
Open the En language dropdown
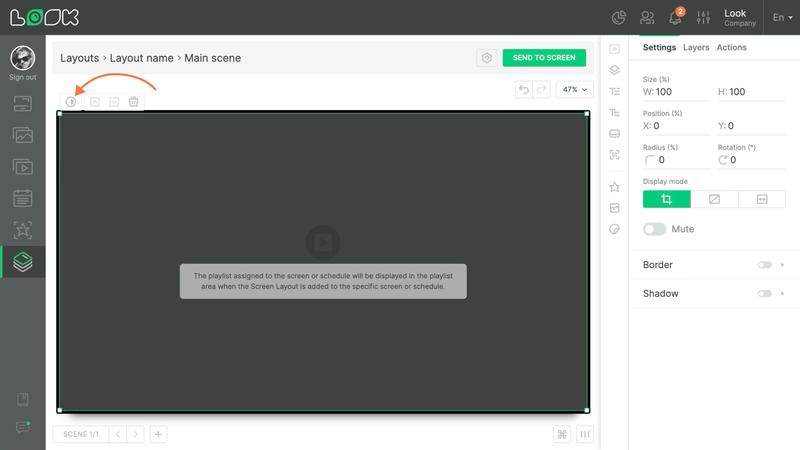click(x=782, y=17)
